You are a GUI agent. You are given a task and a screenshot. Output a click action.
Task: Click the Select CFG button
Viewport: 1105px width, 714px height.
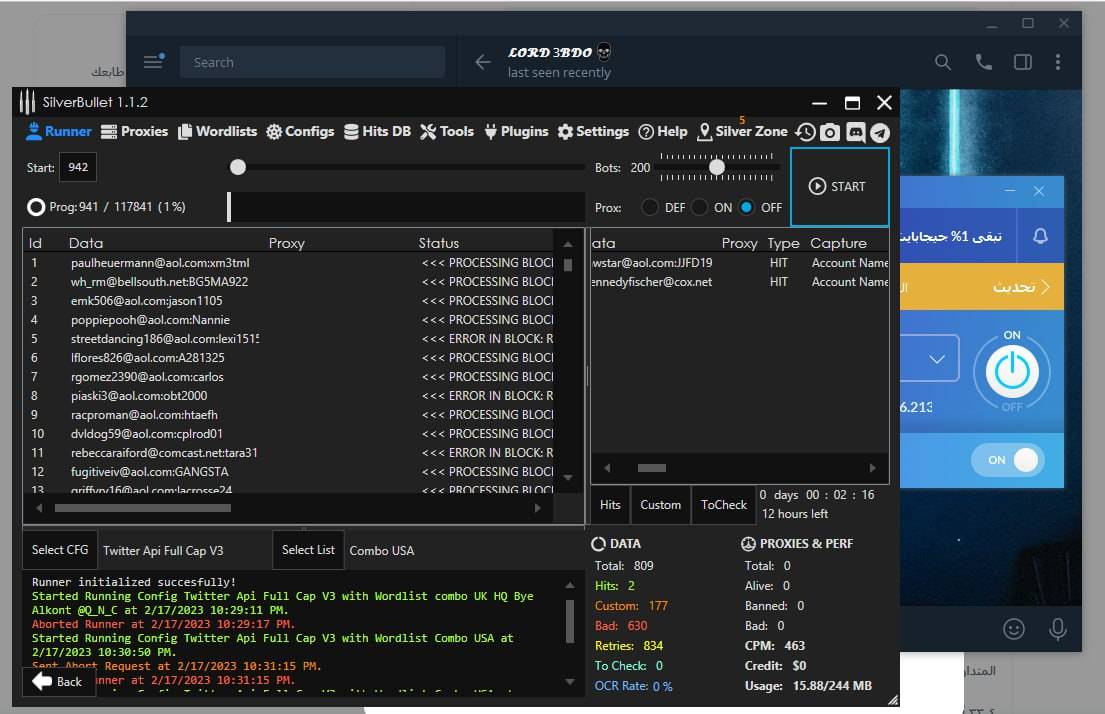coord(60,550)
